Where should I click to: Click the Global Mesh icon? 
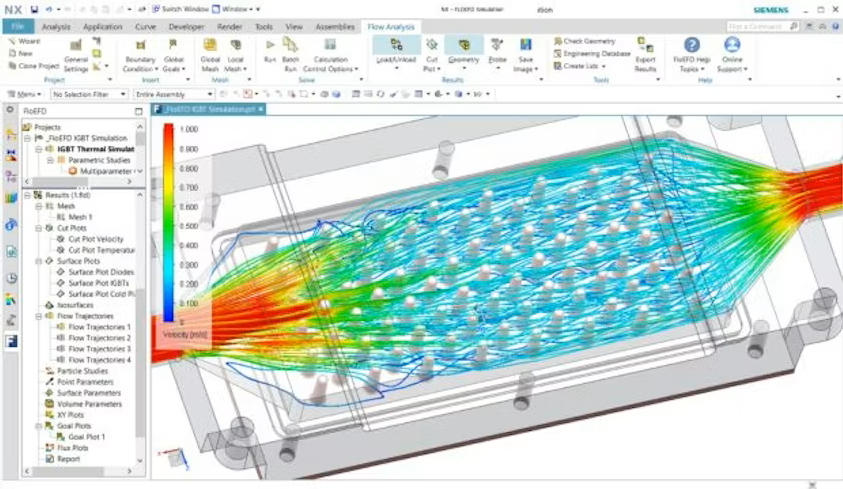210,46
